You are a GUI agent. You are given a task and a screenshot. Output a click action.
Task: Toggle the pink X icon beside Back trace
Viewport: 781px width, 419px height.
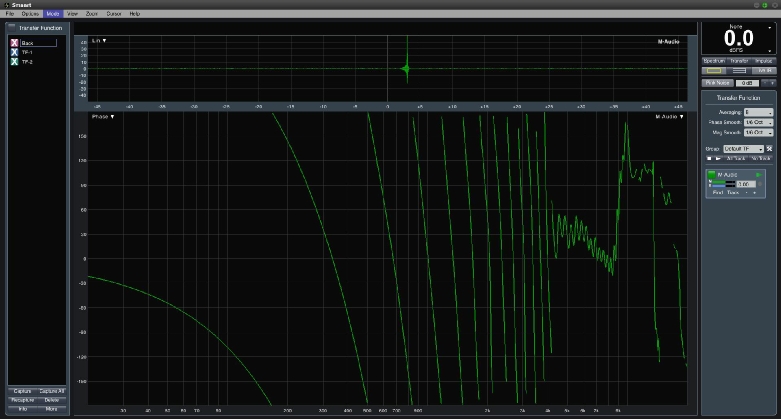(x=14, y=44)
